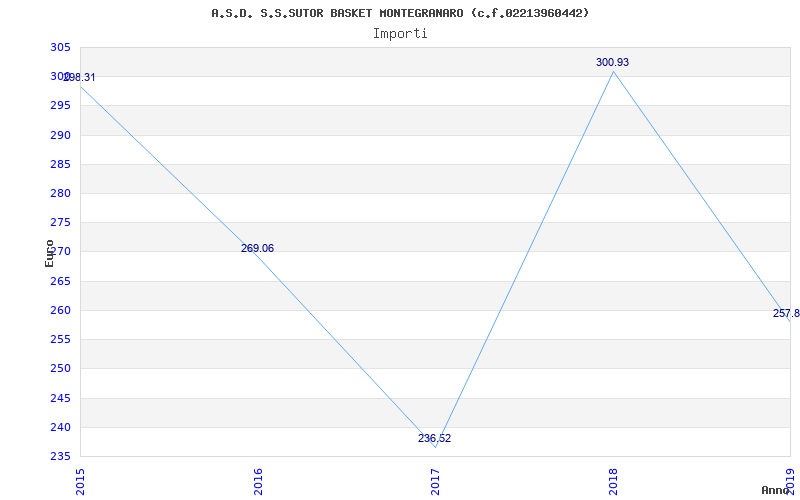Viewport: 800px width, 500px height.
Task: Click the 275 y-axis tick label
Action: coord(60,223)
